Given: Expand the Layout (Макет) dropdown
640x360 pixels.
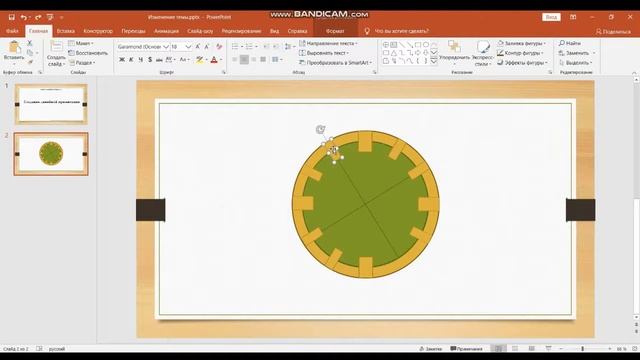Looking at the screenshot, I should point(81,43).
